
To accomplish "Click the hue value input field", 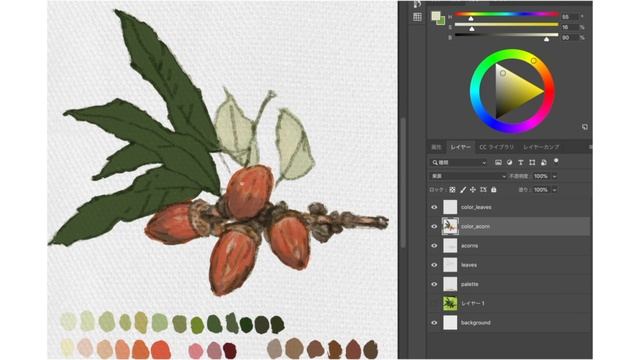I will [x=569, y=17].
